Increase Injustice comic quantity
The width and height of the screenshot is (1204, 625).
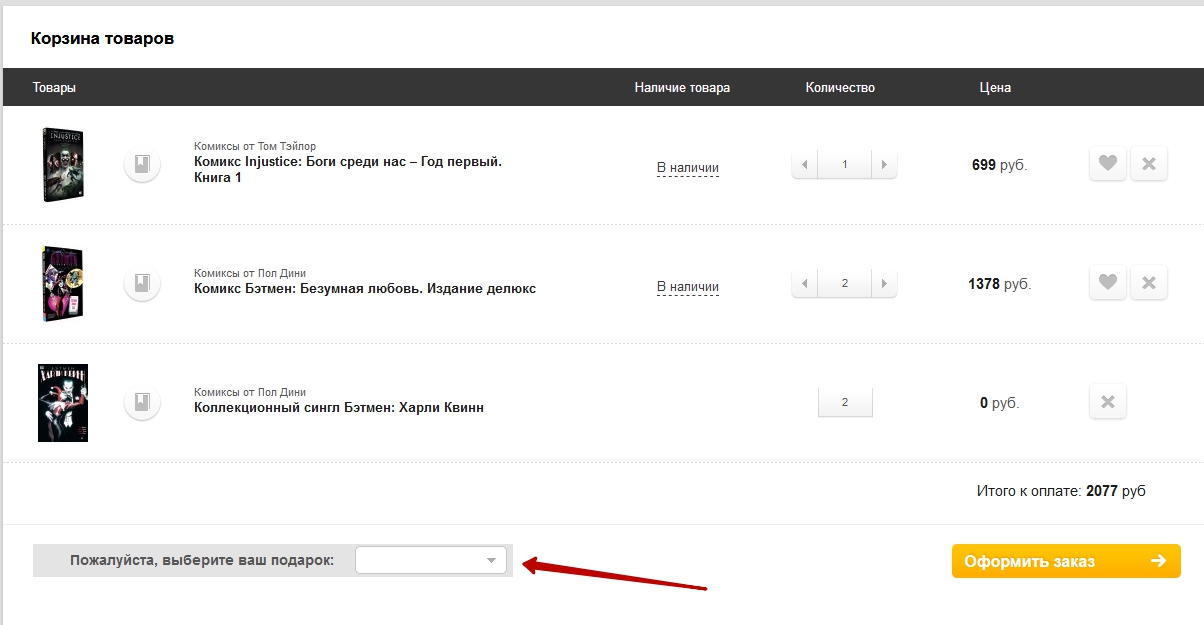click(x=883, y=164)
